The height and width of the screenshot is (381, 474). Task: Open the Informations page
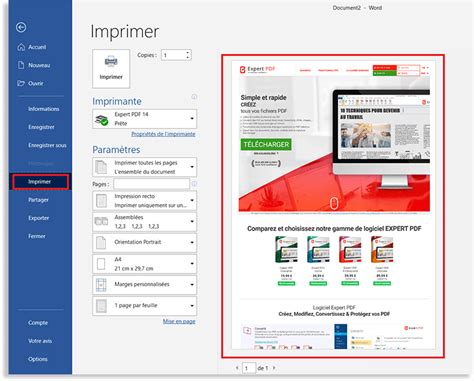pyautogui.click(x=43, y=109)
